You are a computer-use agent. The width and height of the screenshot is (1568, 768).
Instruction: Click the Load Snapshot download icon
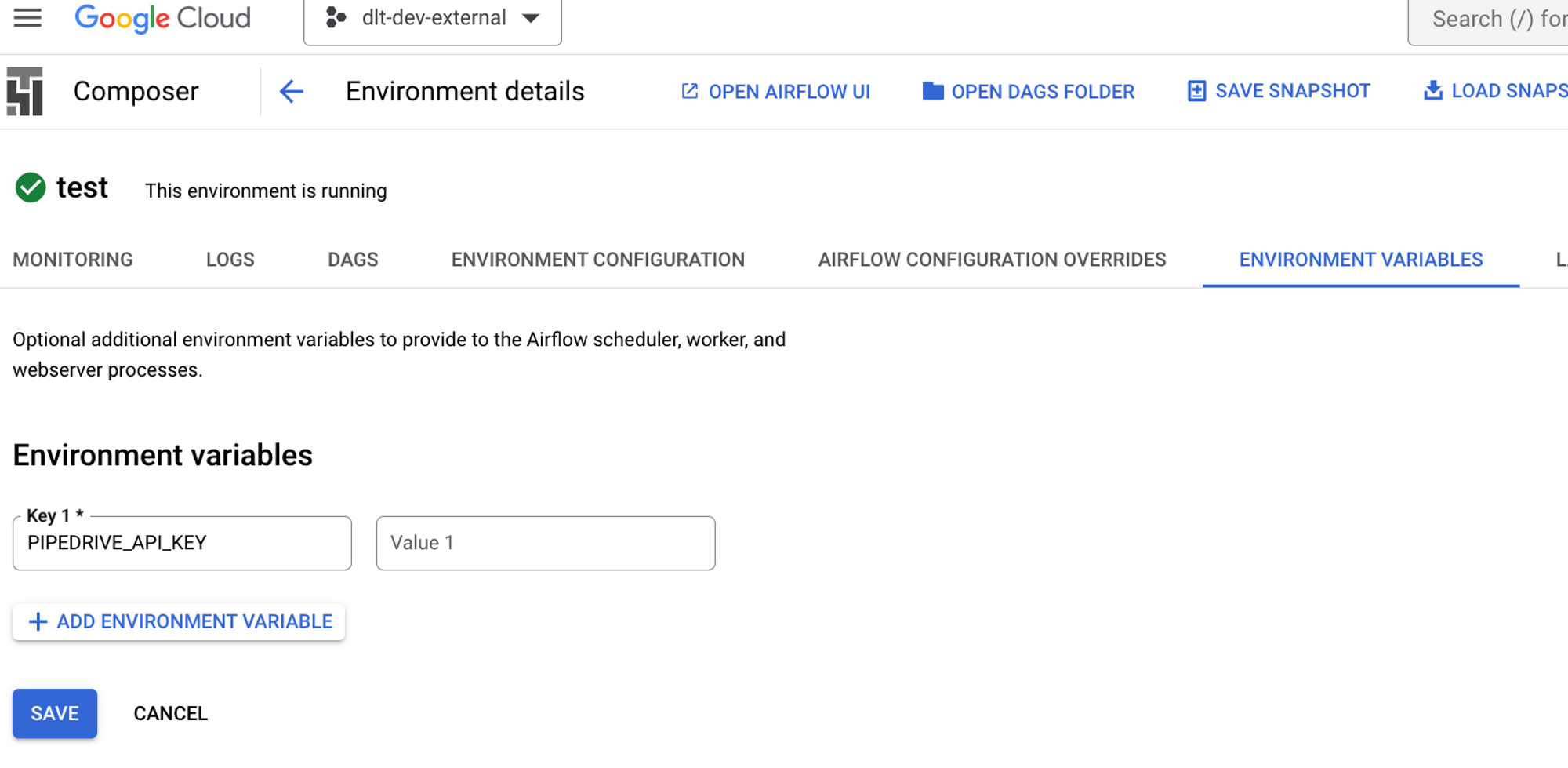click(x=1434, y=90)
